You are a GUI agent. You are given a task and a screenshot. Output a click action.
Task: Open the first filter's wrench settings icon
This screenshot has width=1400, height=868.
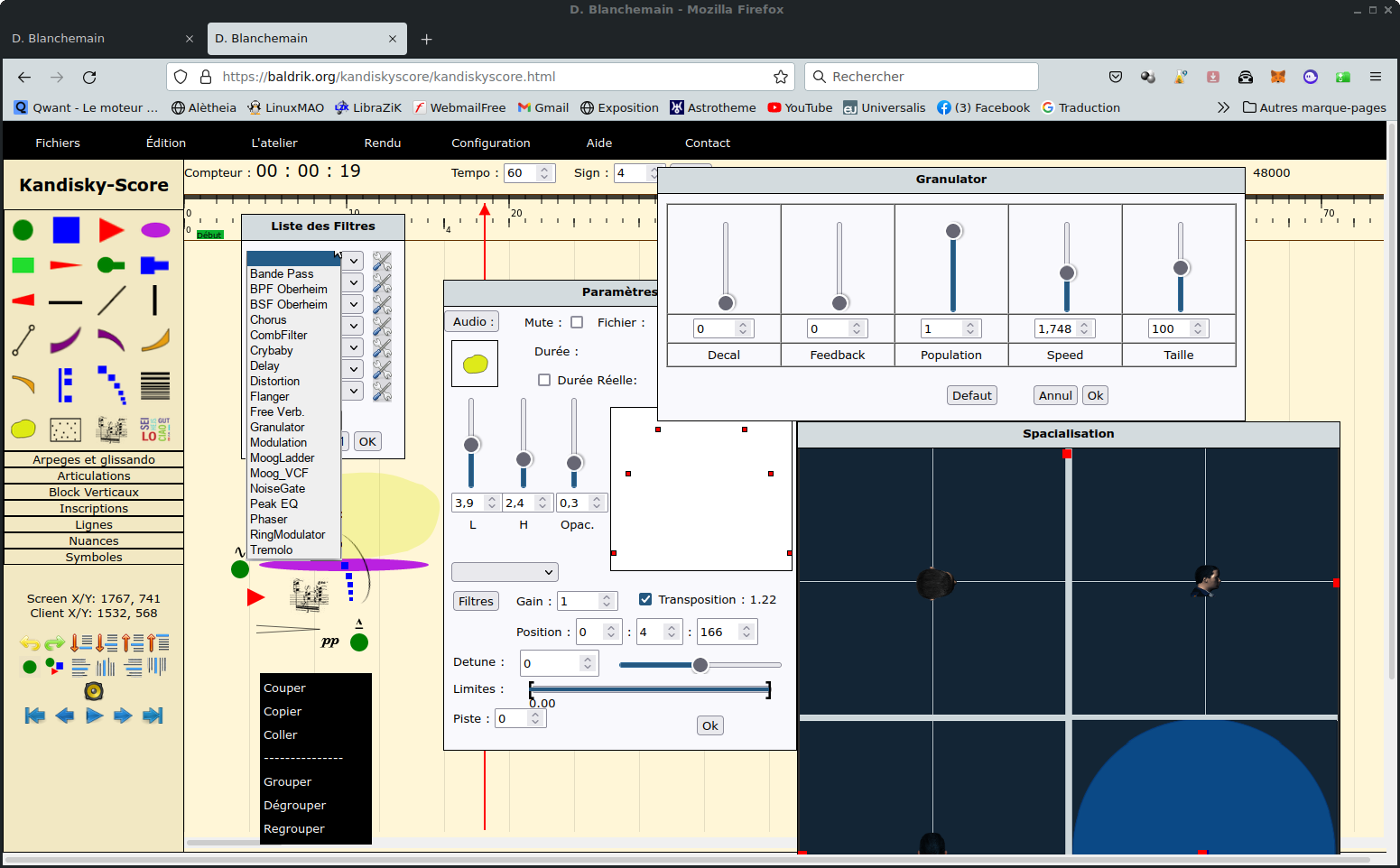[x=382, y=262]
